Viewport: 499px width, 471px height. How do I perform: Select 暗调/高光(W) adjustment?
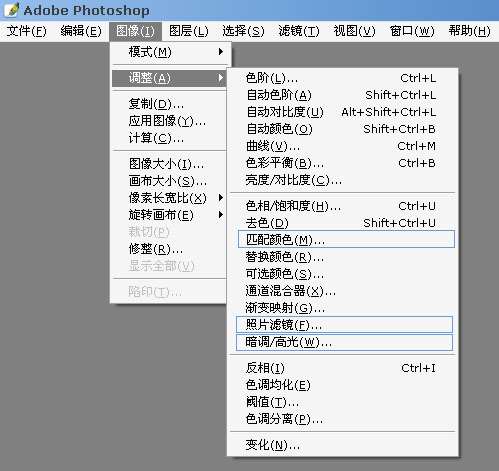pos(344,342)
